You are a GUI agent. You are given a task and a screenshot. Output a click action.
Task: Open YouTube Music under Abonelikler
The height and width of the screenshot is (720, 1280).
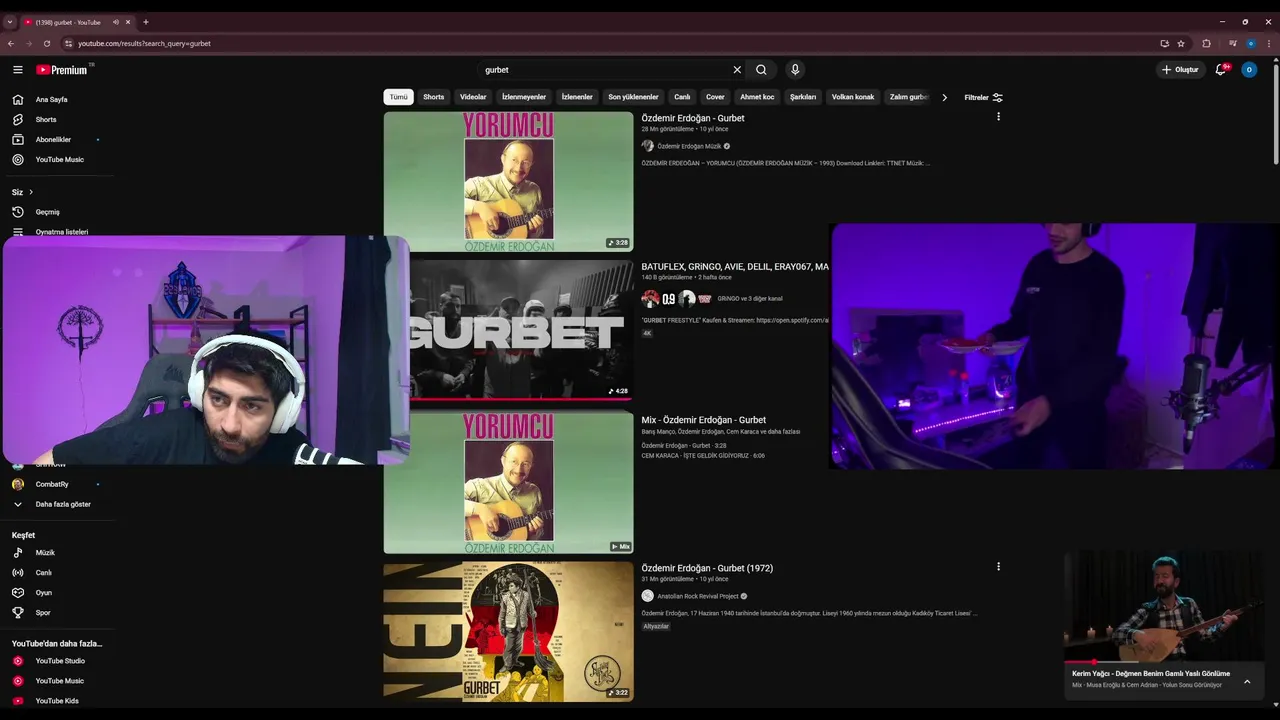click(60, 160)
